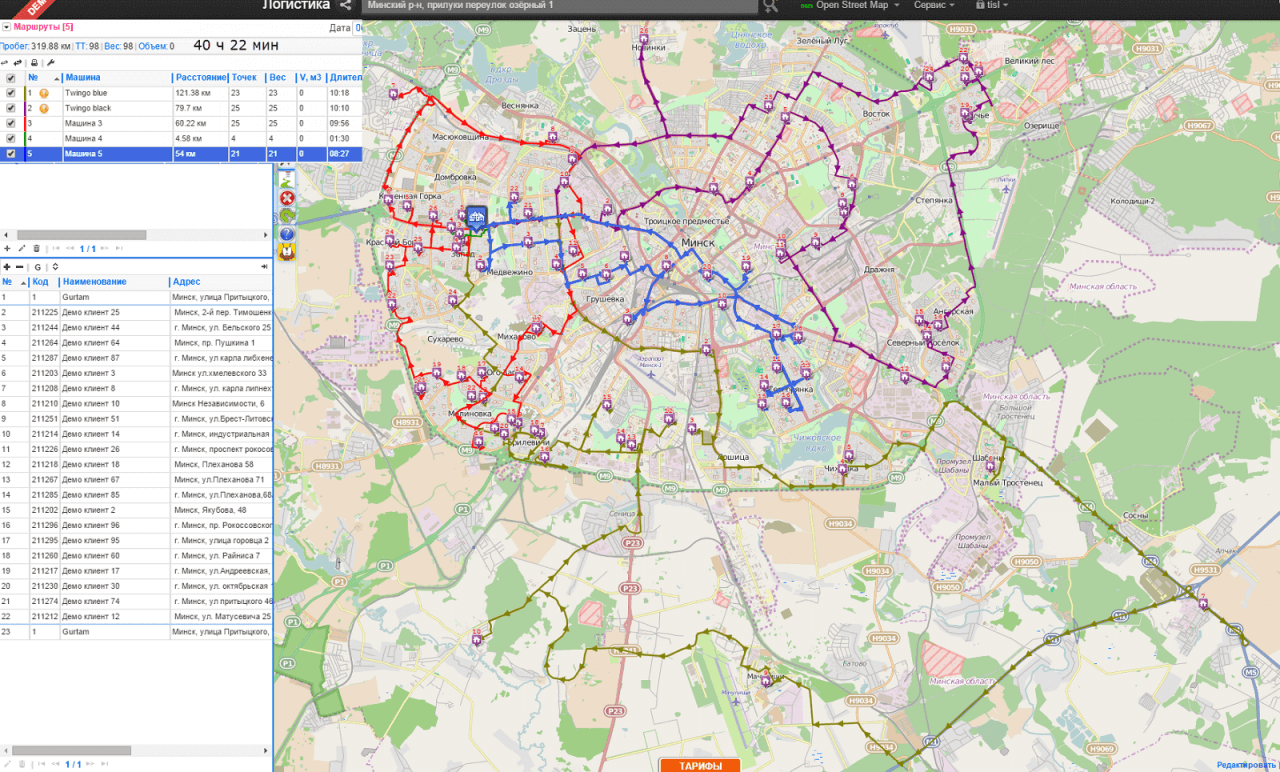The width and height of the screenshot is (1280, 772).
Task: Expand the tisl user dropdown
Action: pyautogui.click(x=993, y=6)
